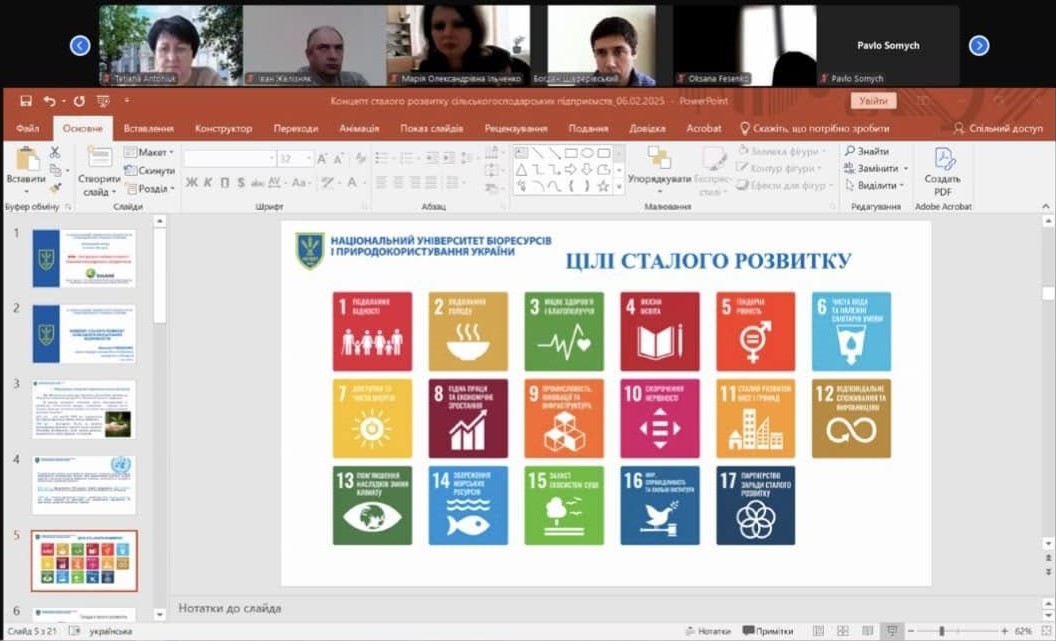Click the bulleted list icon
The image size is (1056, 641).
(x=383, y=158)
